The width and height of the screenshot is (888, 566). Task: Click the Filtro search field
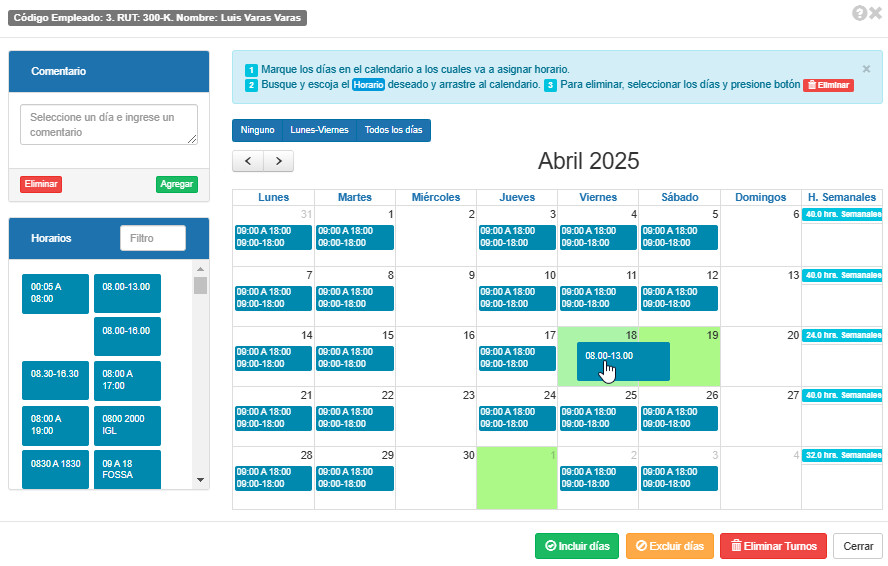coord(153,239)
